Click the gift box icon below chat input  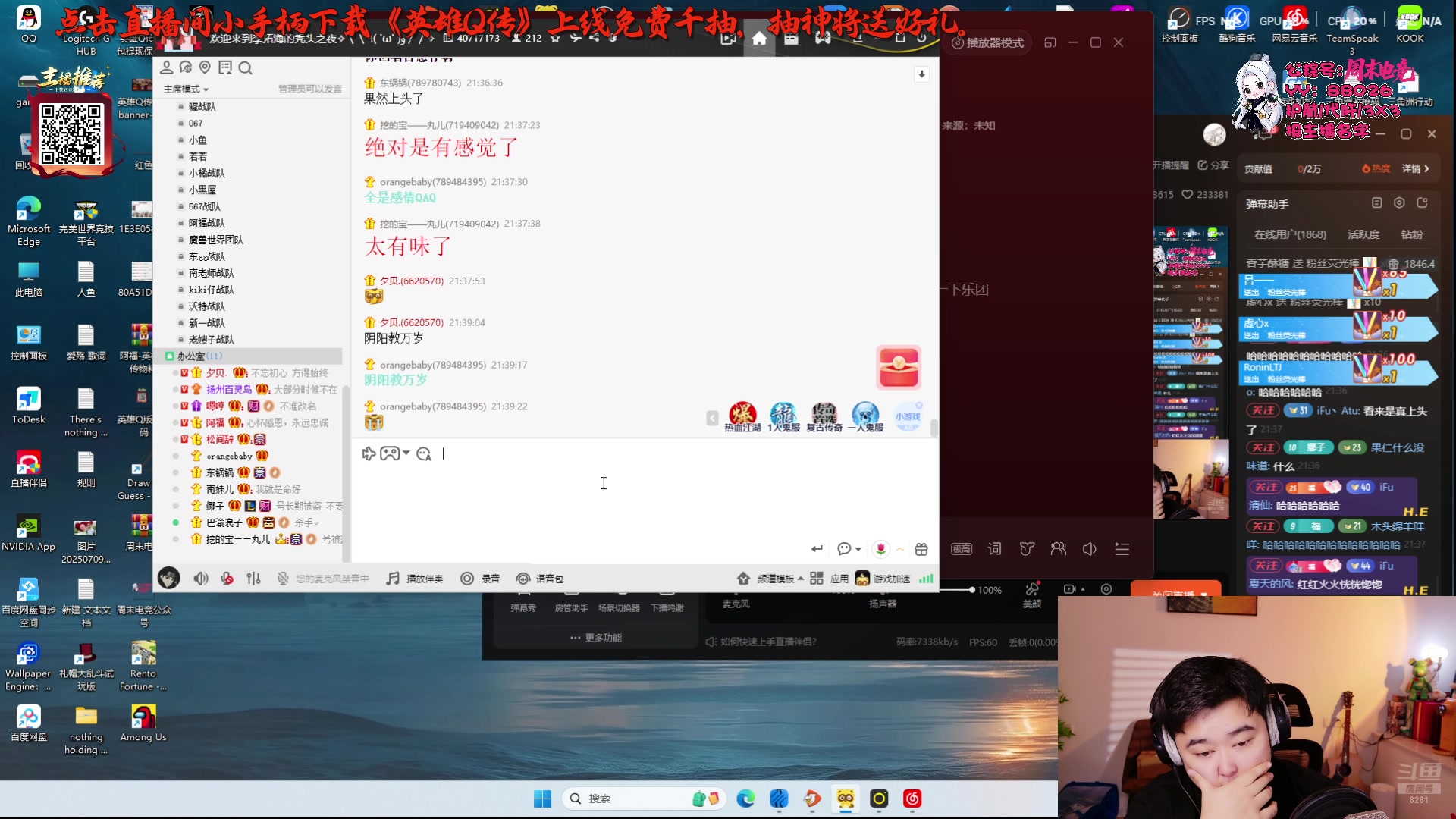[x=921, y=549]
